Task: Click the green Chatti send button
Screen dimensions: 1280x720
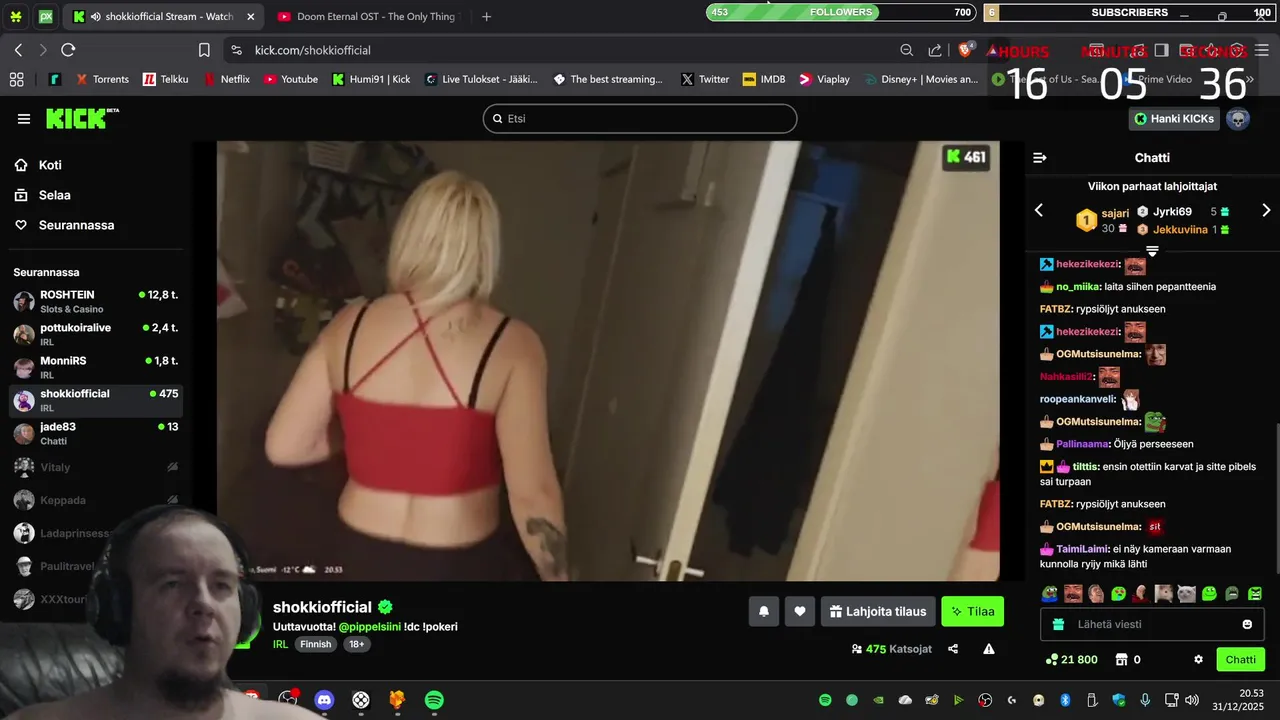Action: click(x=1240, y=659)
